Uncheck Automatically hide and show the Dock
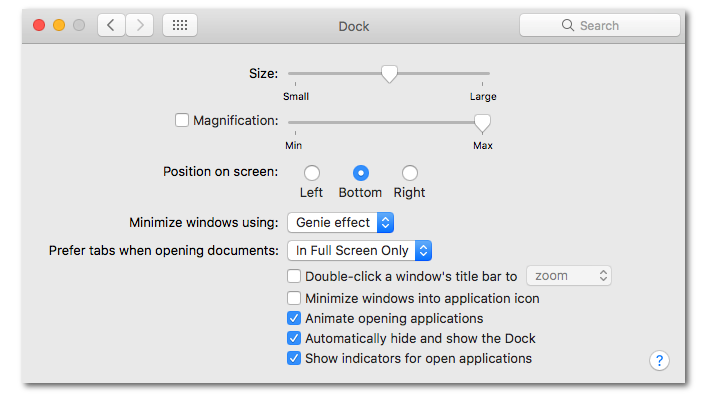This screenshot has height=406, width=708. coord(294,338)
